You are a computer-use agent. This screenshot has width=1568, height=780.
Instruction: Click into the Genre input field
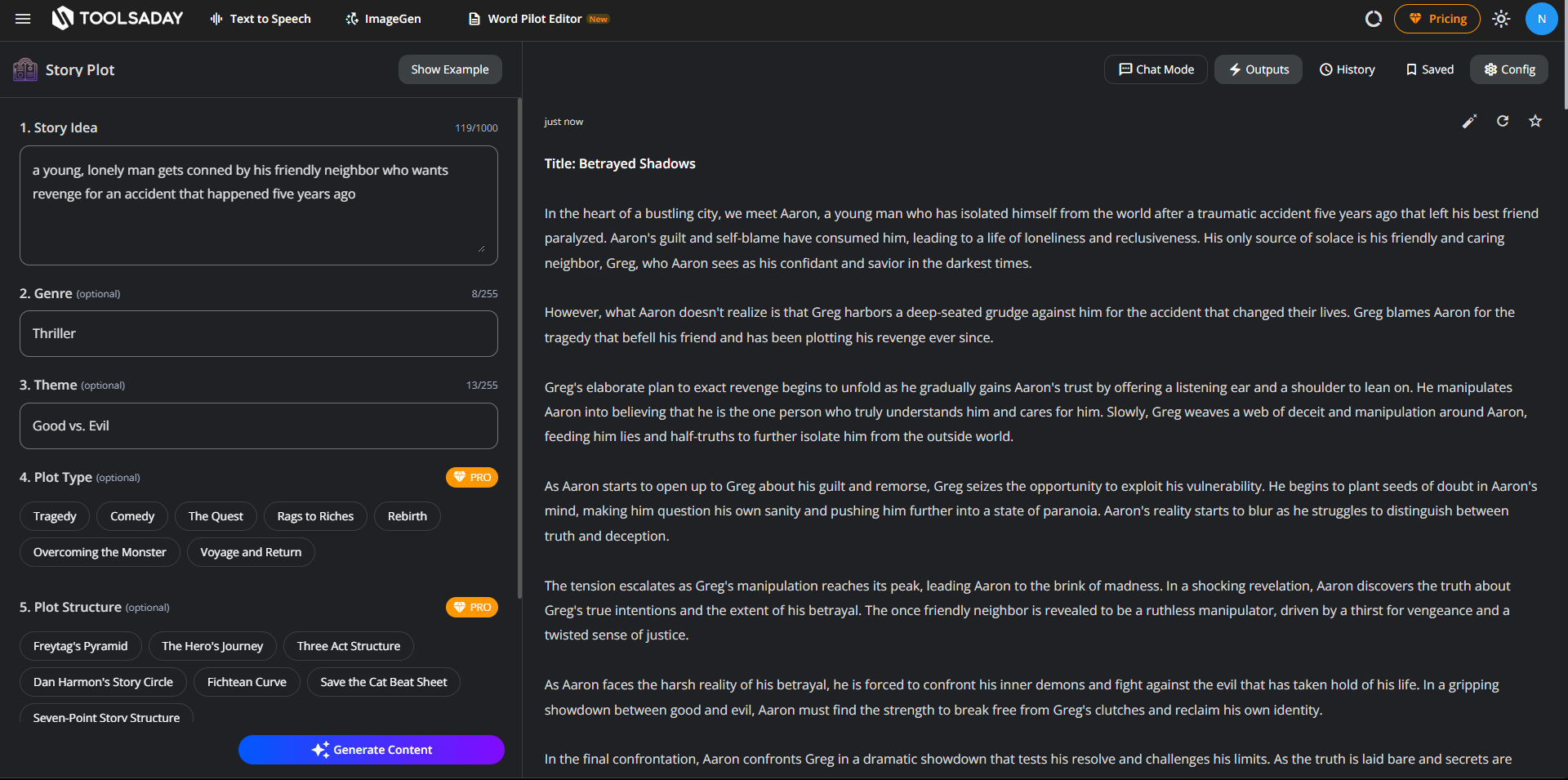click(x=258, y=333)
